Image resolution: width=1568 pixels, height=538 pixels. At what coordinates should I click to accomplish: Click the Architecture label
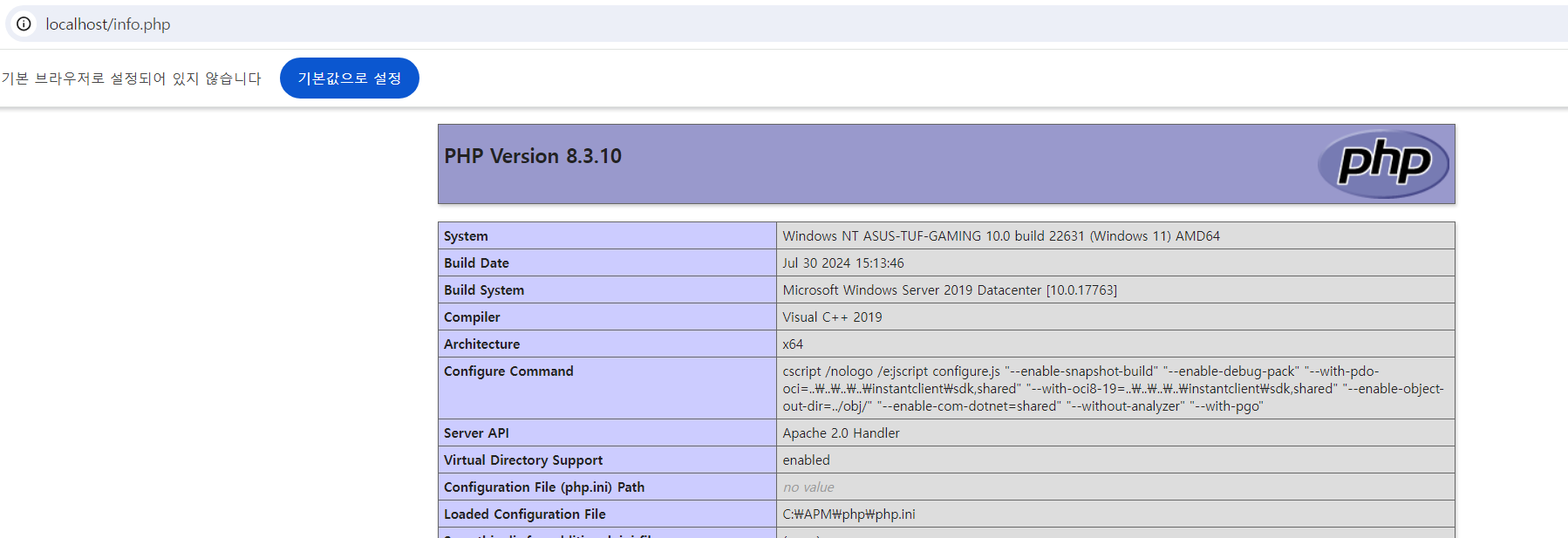point(481,344)
